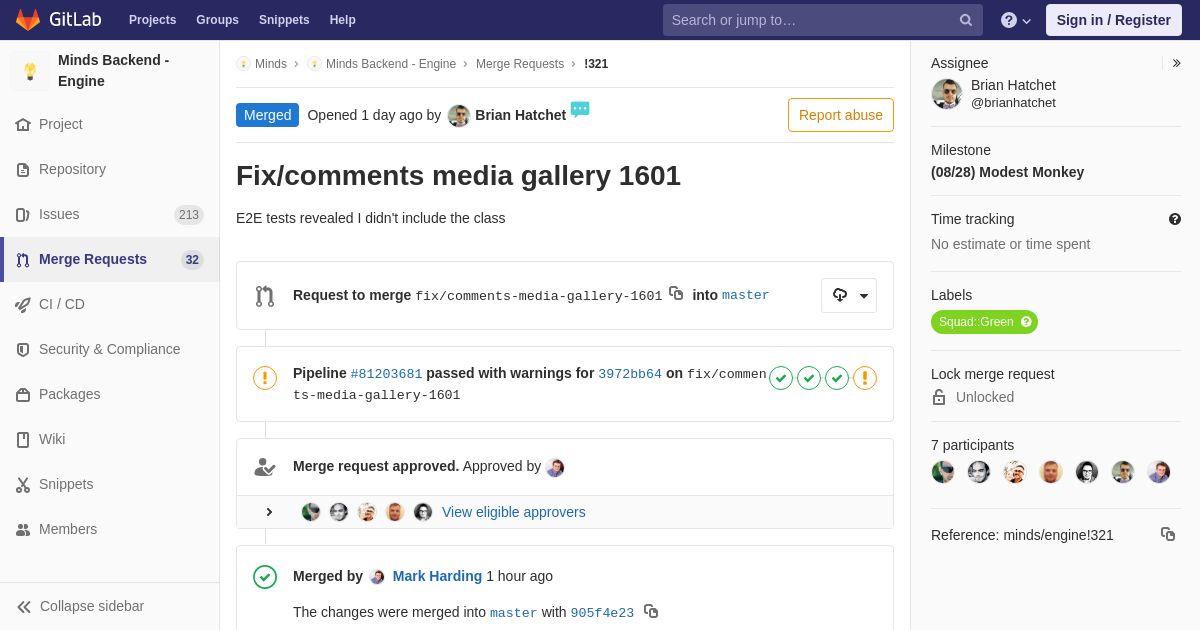
Task: Click Sign in / Register button
Action: pyautogui.click(x=1113, y=20)
